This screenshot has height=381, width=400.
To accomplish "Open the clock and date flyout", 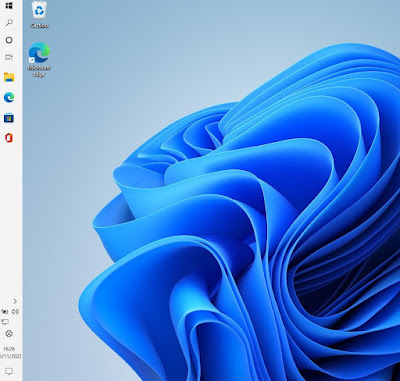I will point(10,352).
